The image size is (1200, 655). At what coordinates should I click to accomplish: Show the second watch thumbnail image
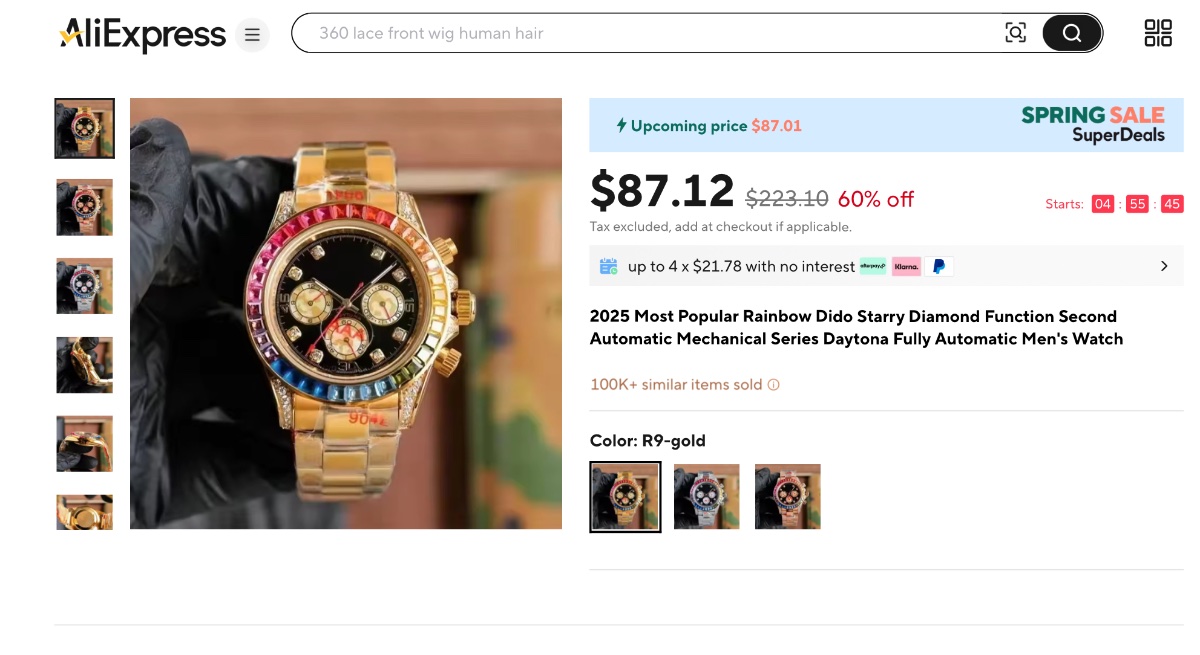click(85, 207)
